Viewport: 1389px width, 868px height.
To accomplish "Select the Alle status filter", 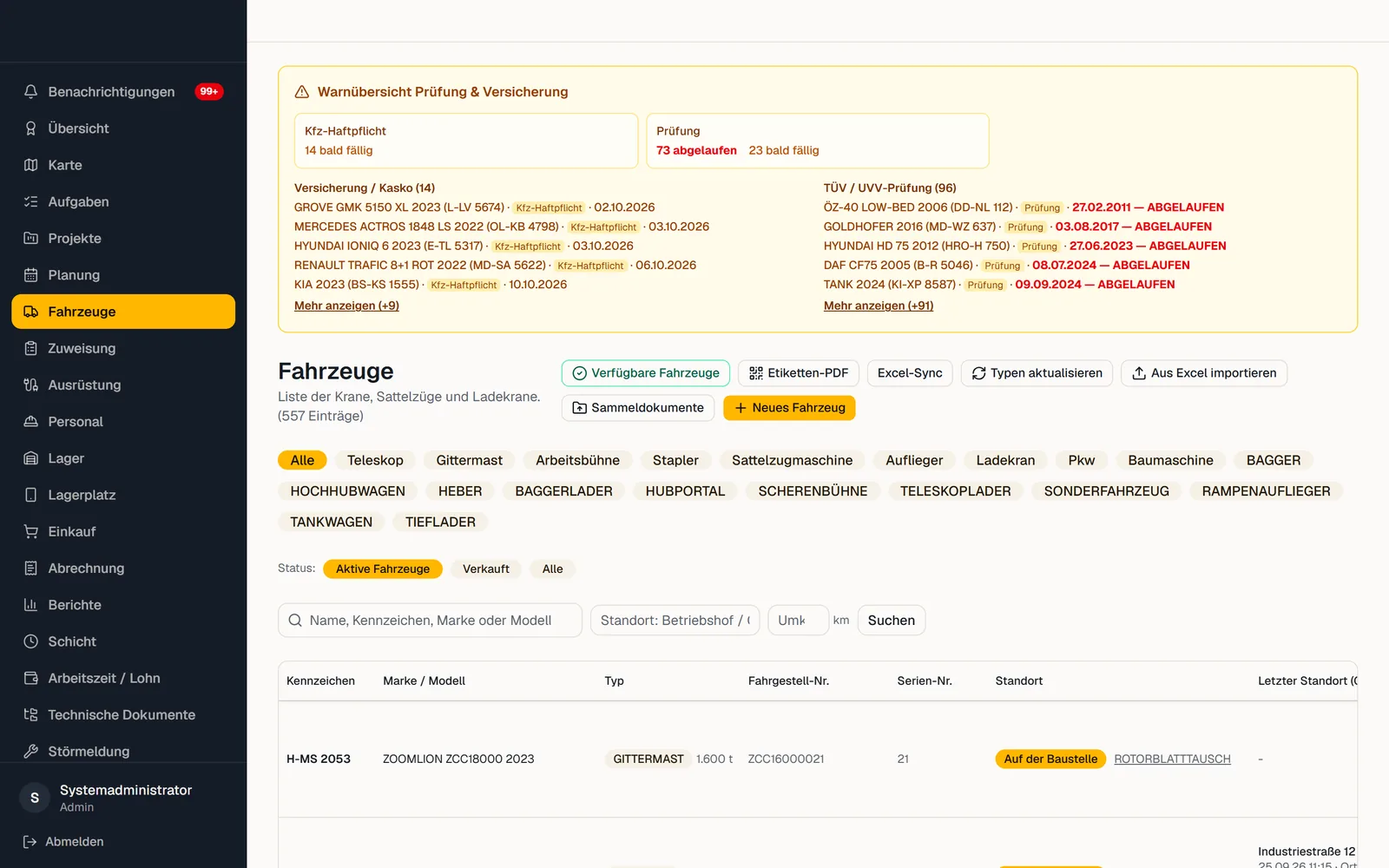I will pos(553,569).
